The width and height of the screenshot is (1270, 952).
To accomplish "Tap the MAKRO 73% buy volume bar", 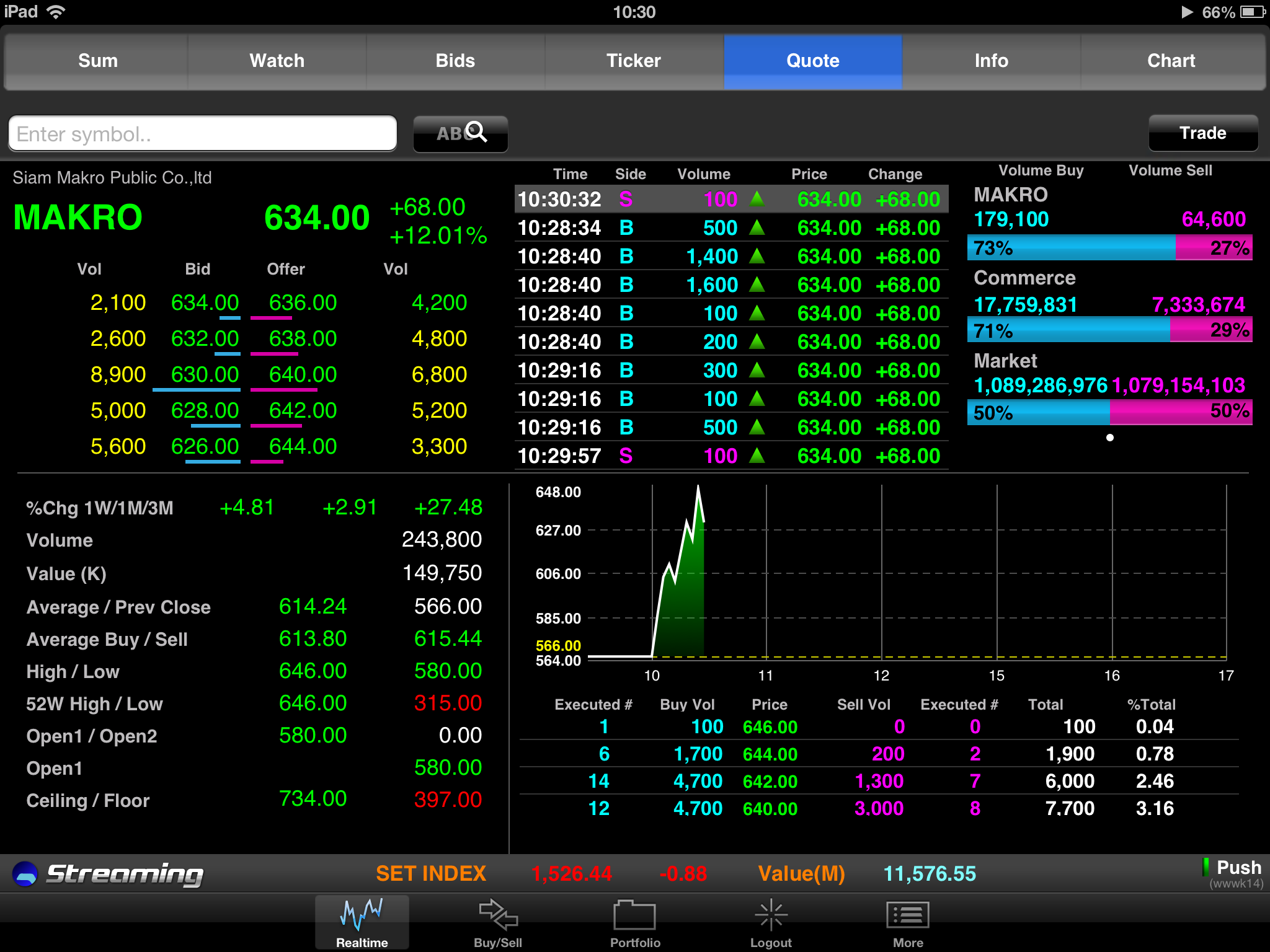I will point(1072,248).
